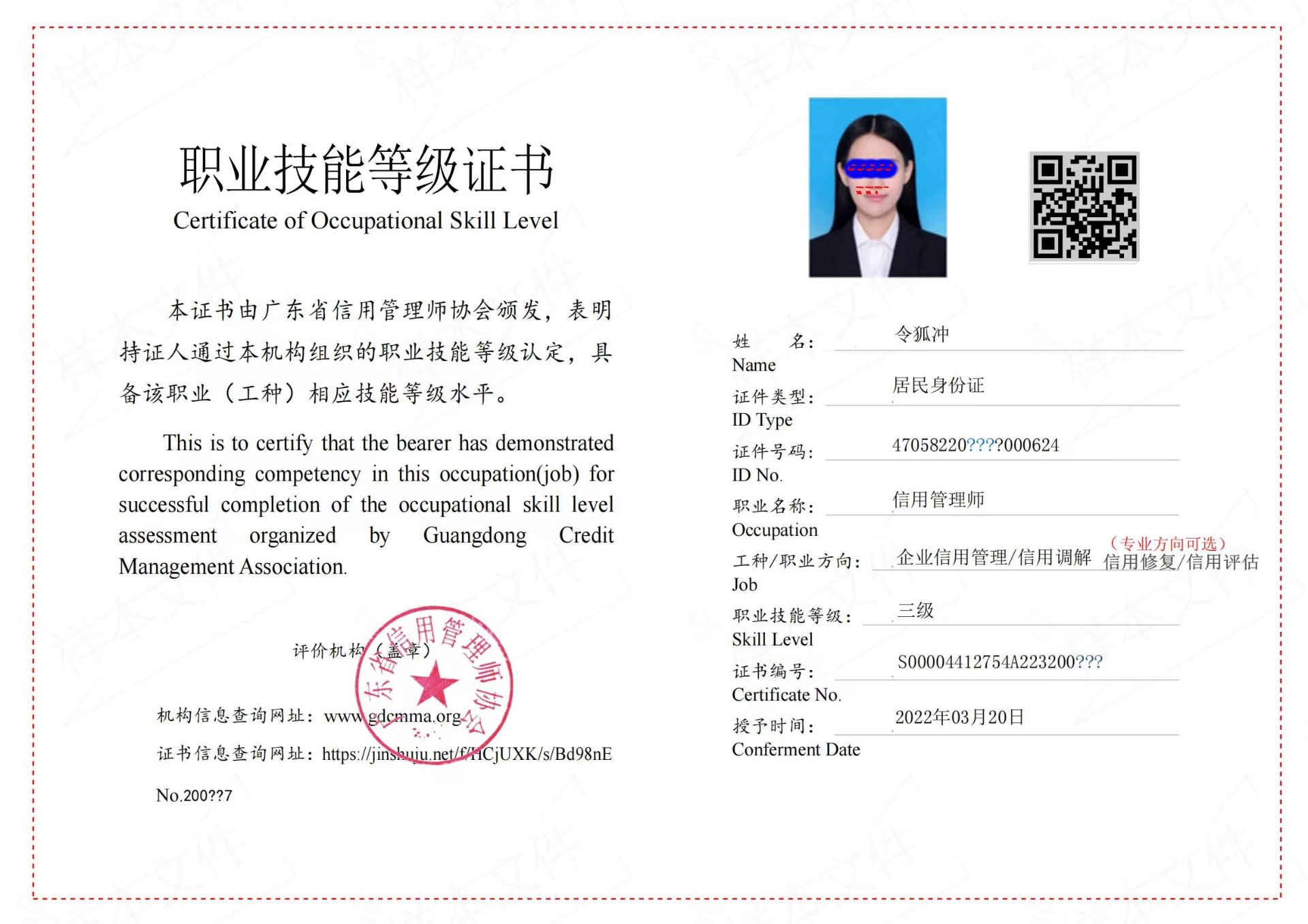Click the Chinese title 职业技能等级证书

[366, 169]
